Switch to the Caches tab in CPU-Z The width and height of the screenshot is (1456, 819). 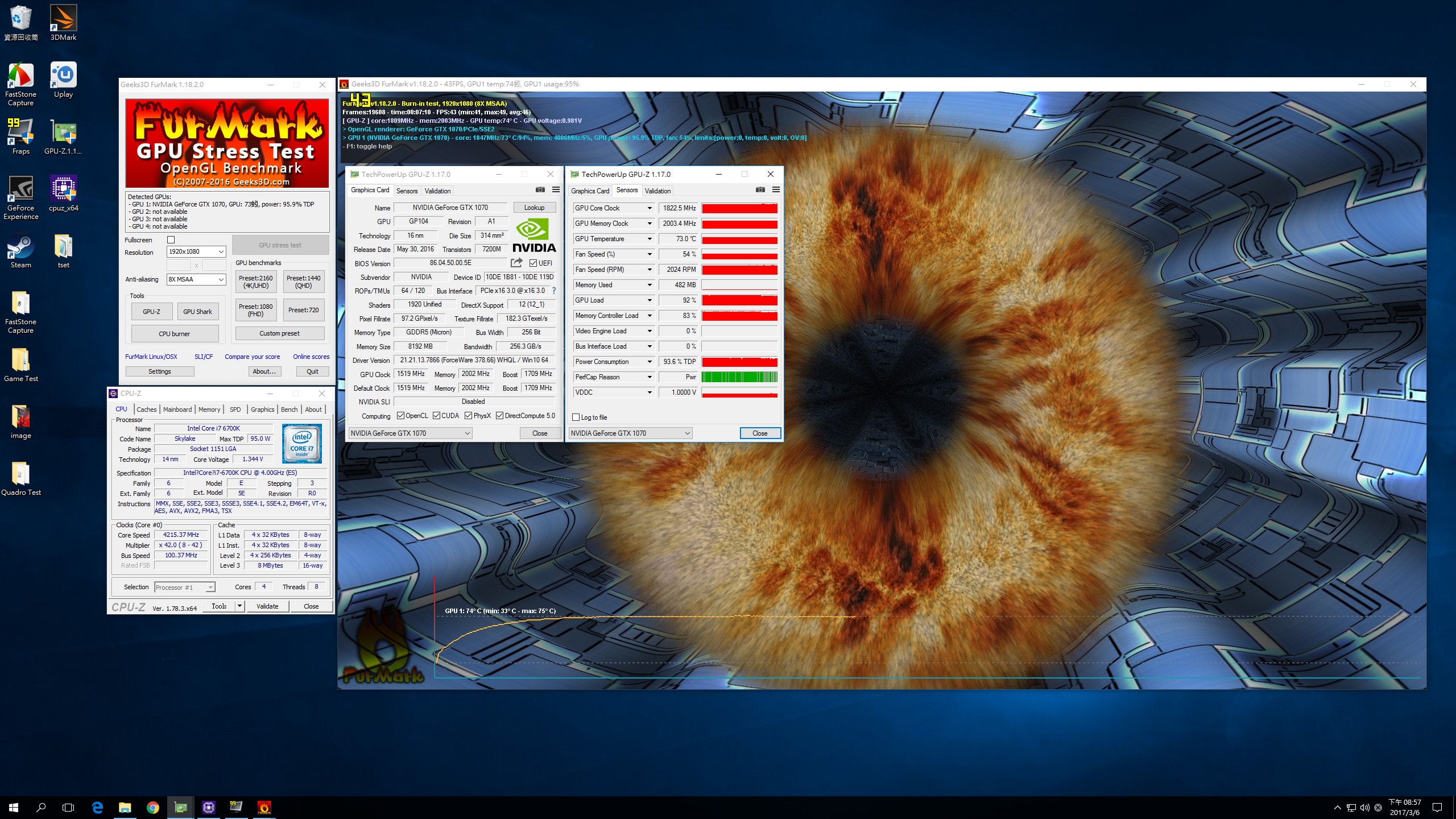(x=146, y=409)
